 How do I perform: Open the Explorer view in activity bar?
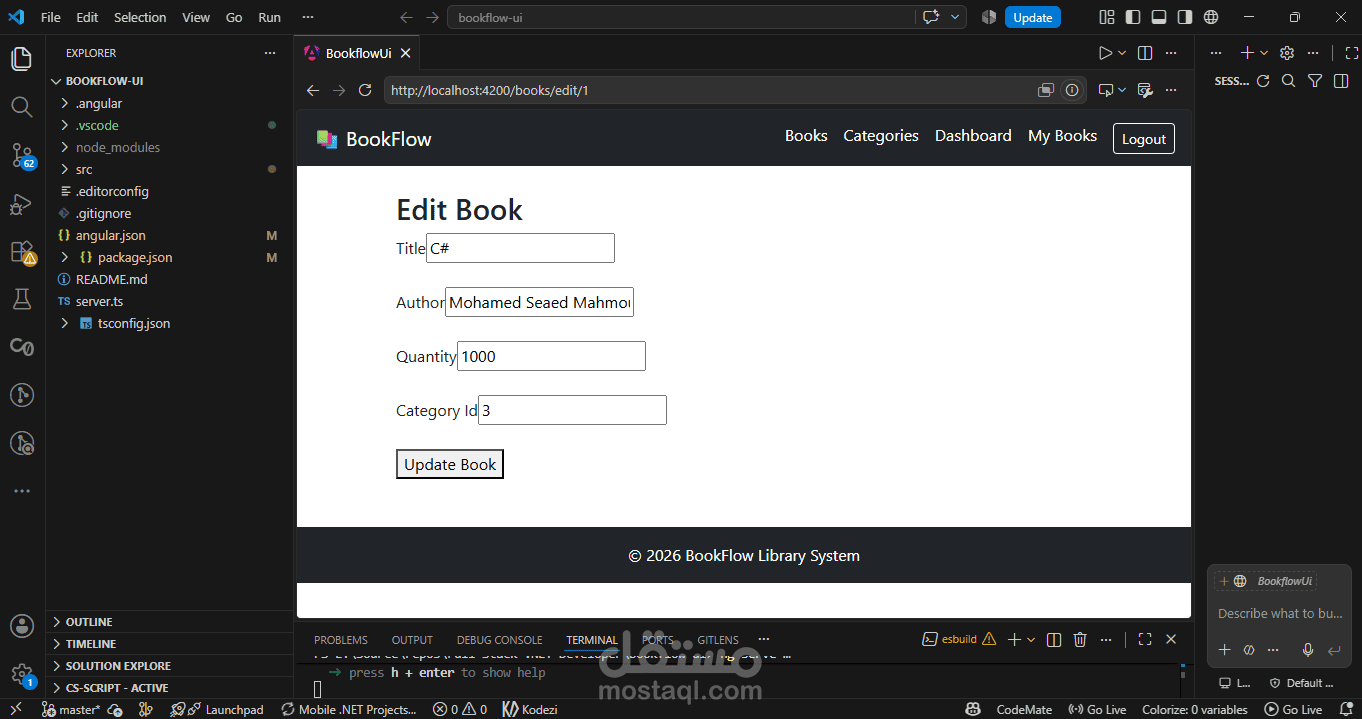click(21, 59)
